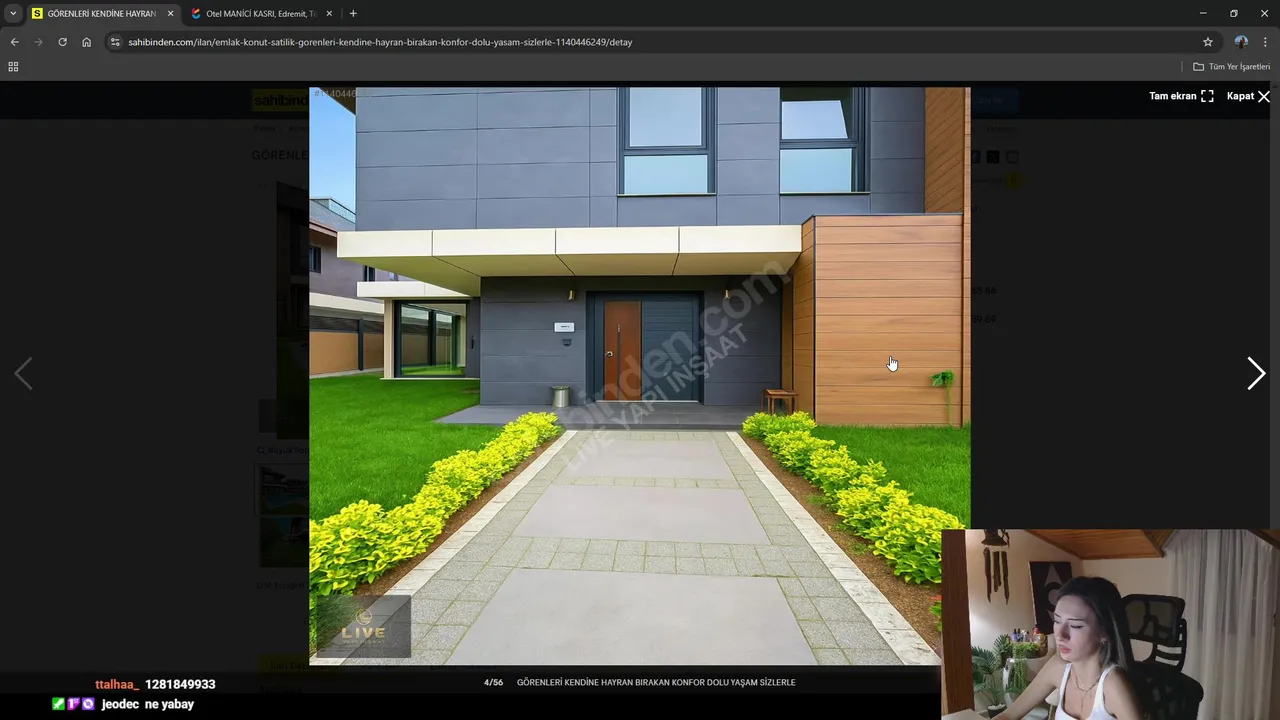Open the Chrome profile avatar
The image size is (1280, 720).
point(1241,42)
